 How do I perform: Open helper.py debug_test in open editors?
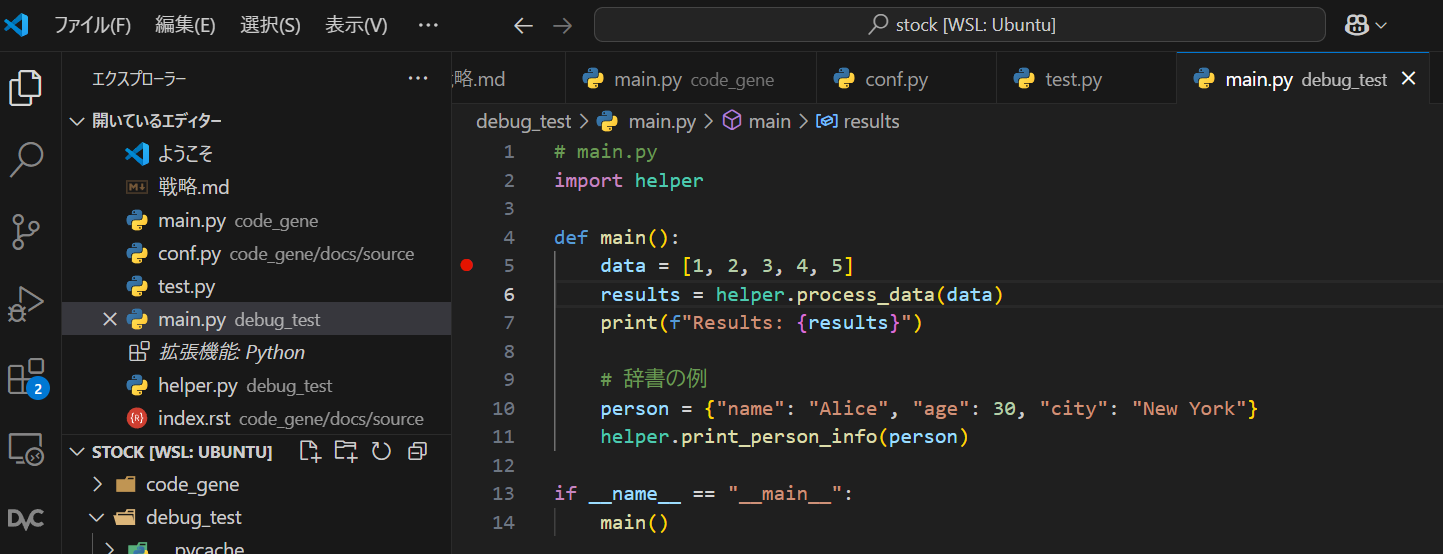pyautogui.click(x=256, y=386)
